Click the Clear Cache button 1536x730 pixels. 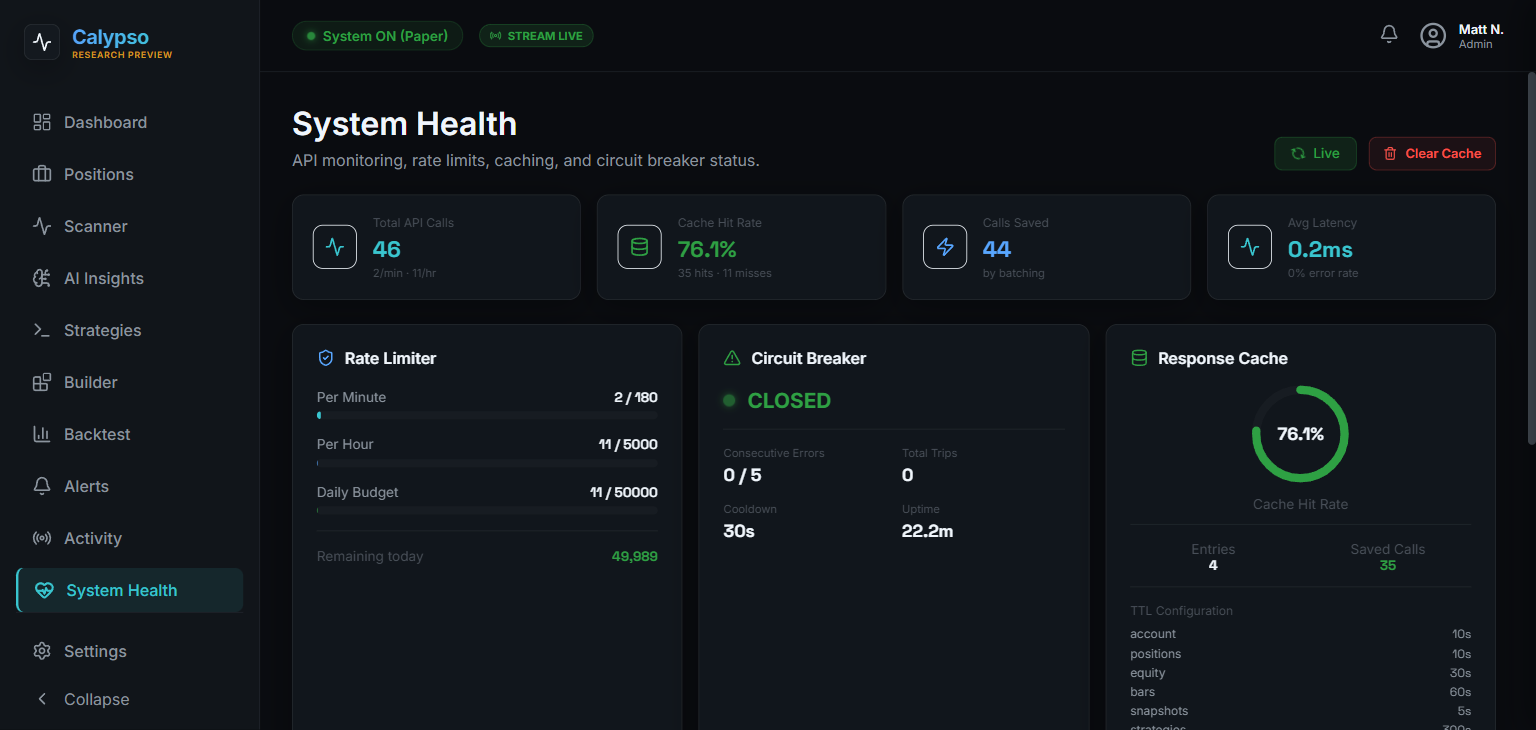coord(1432,153)
